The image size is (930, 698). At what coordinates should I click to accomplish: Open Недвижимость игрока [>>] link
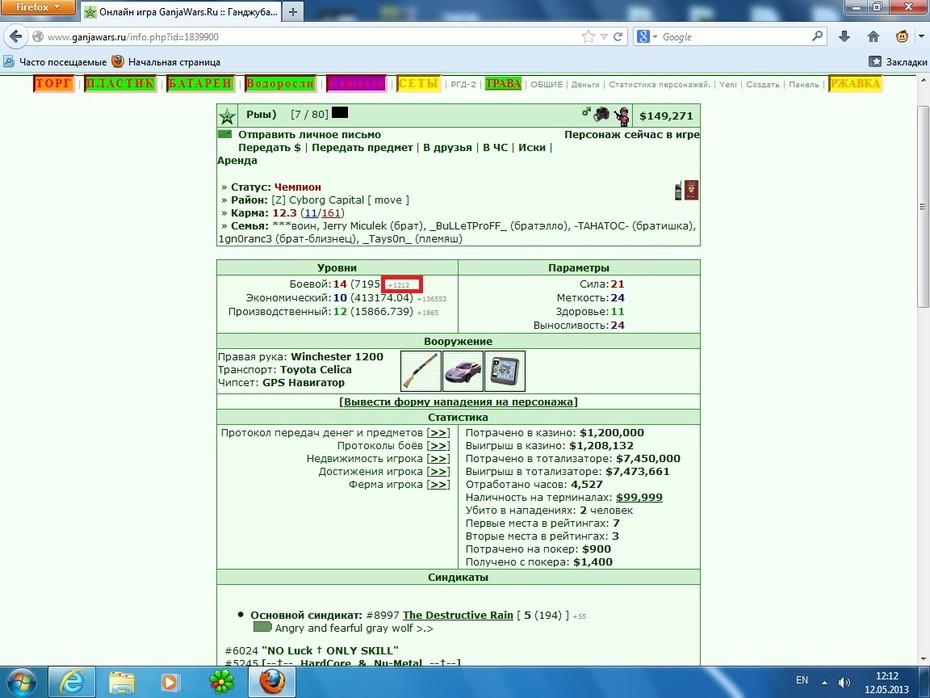pyautogui.click(x=438, y=459)
